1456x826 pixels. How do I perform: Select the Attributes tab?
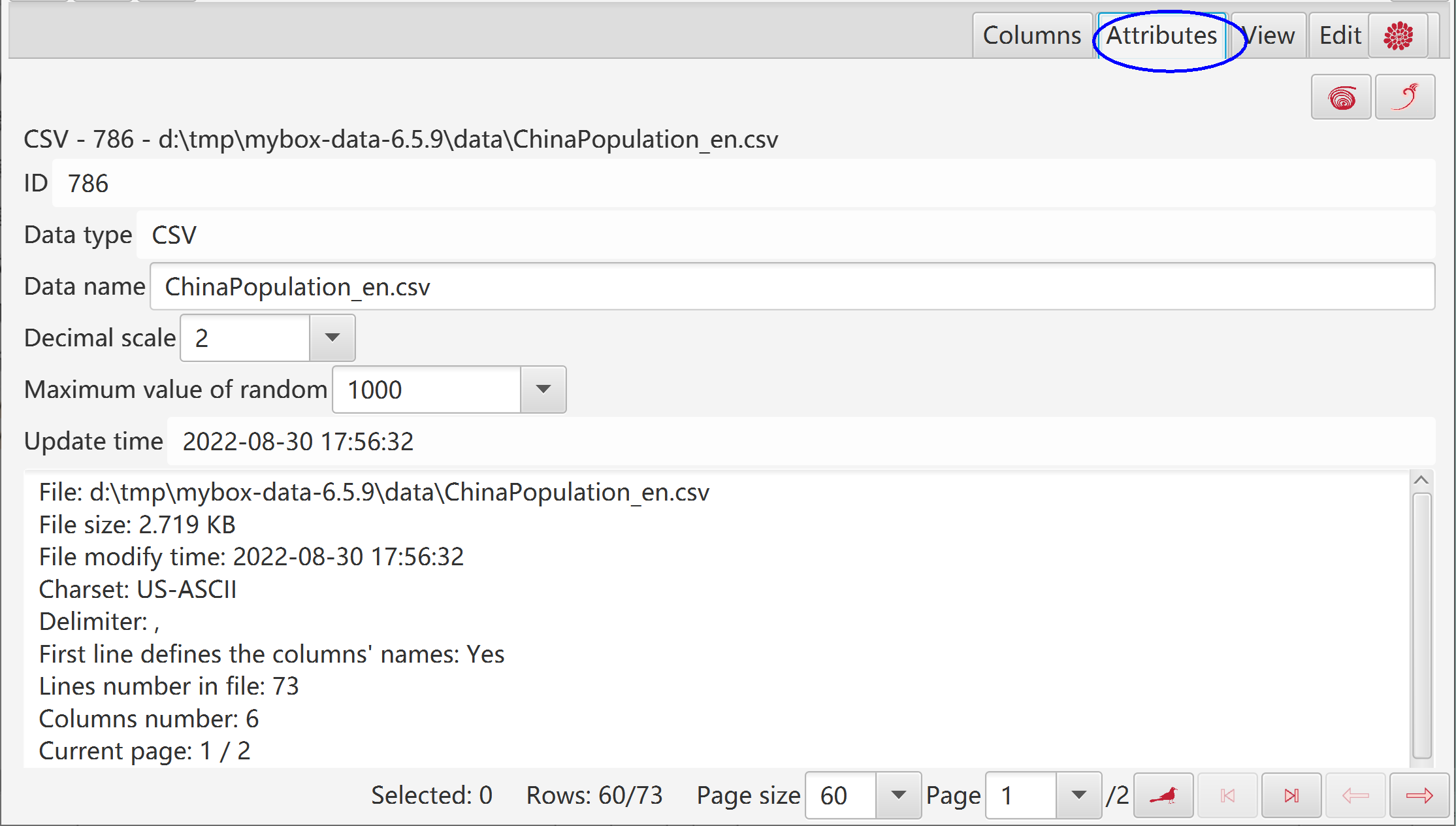click(x=1161, y=36)
